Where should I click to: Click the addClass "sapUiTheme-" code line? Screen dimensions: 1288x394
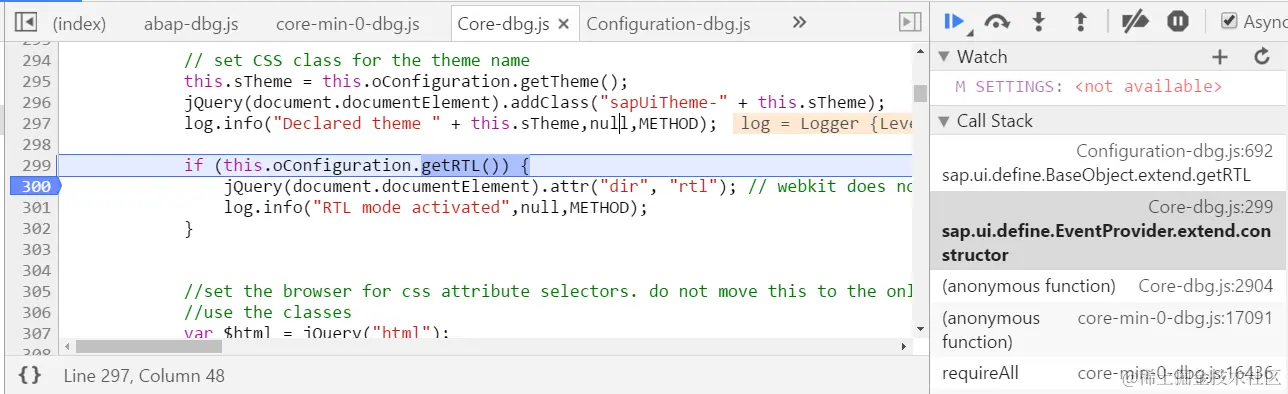click(535, 102)
